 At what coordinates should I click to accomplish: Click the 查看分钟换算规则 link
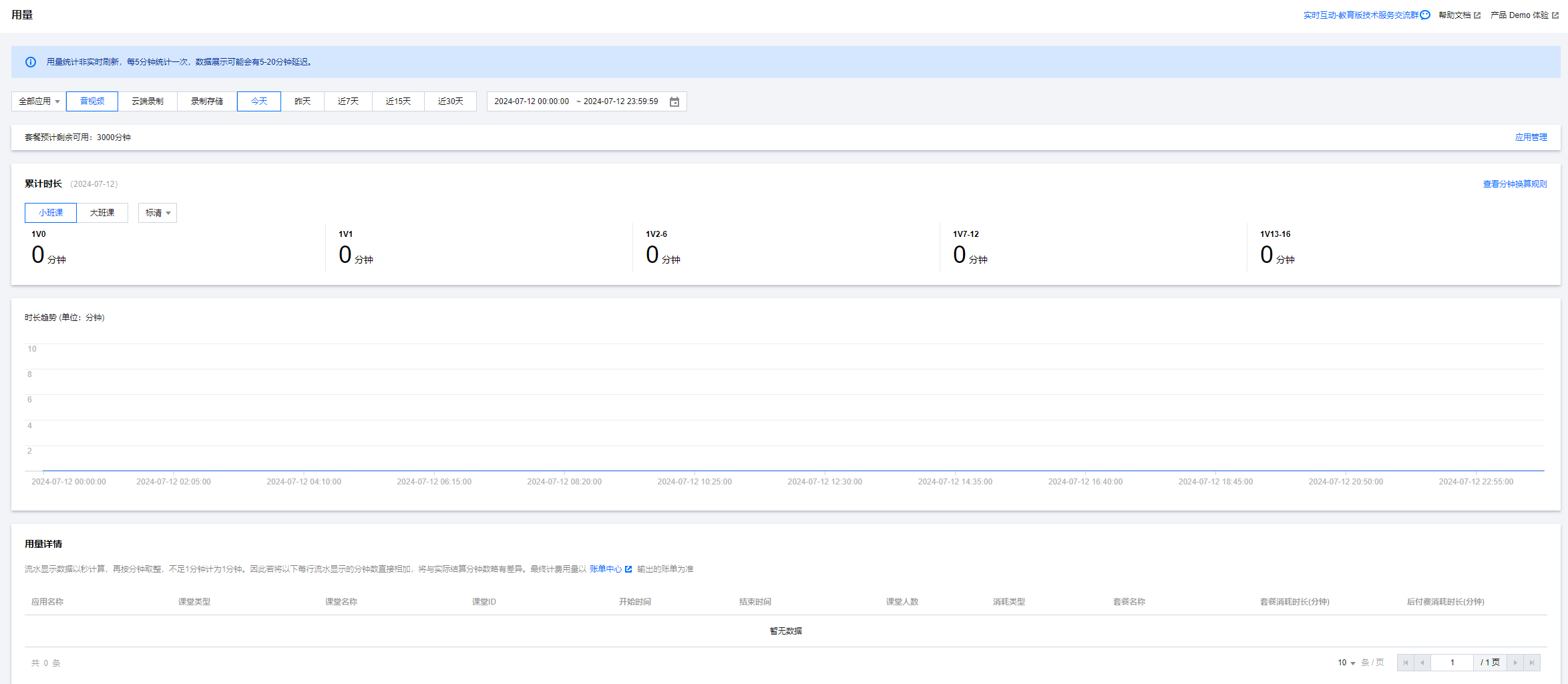click(x=1515, y=184)
